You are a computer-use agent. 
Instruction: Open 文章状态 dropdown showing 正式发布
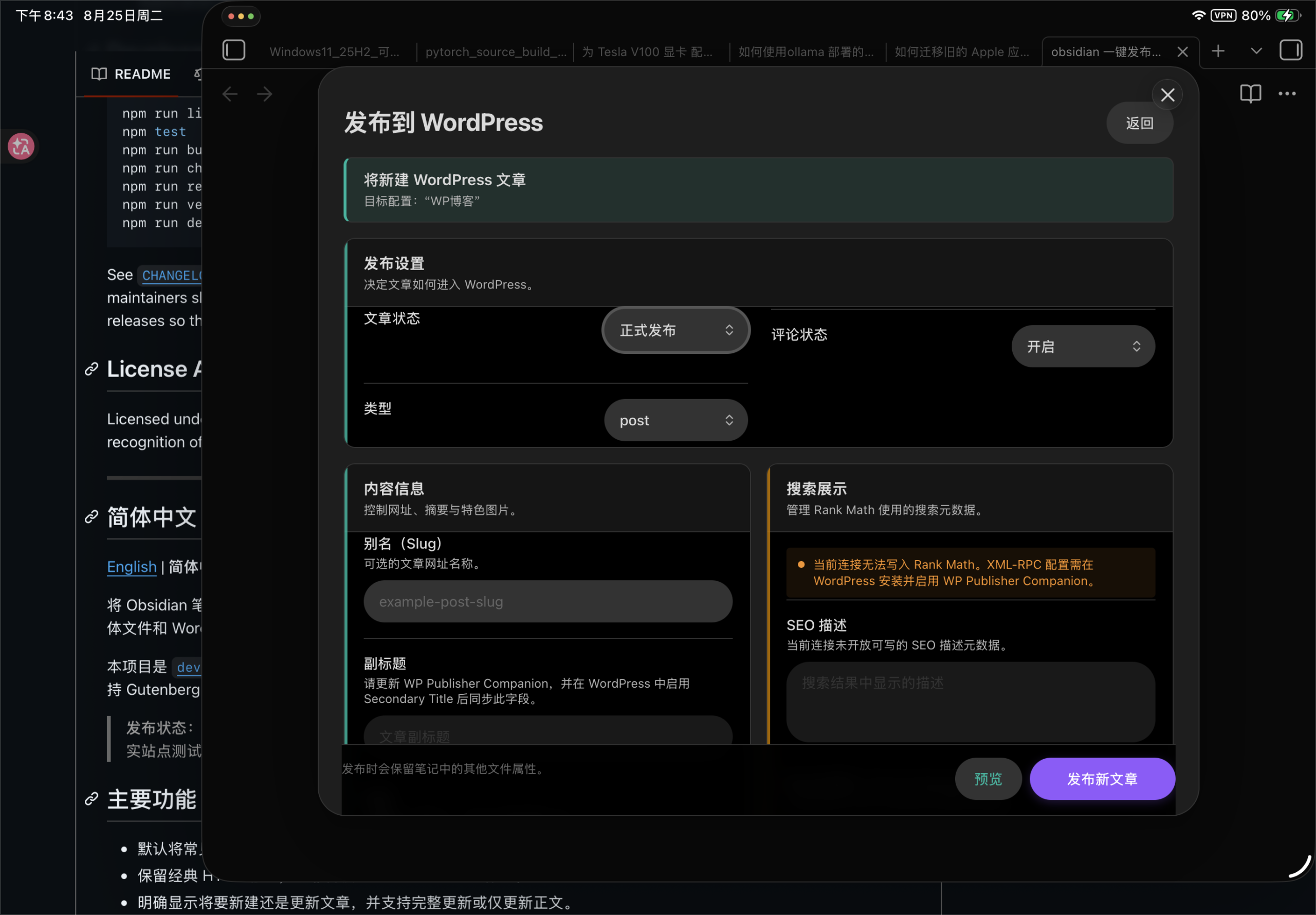pos(675,330)
